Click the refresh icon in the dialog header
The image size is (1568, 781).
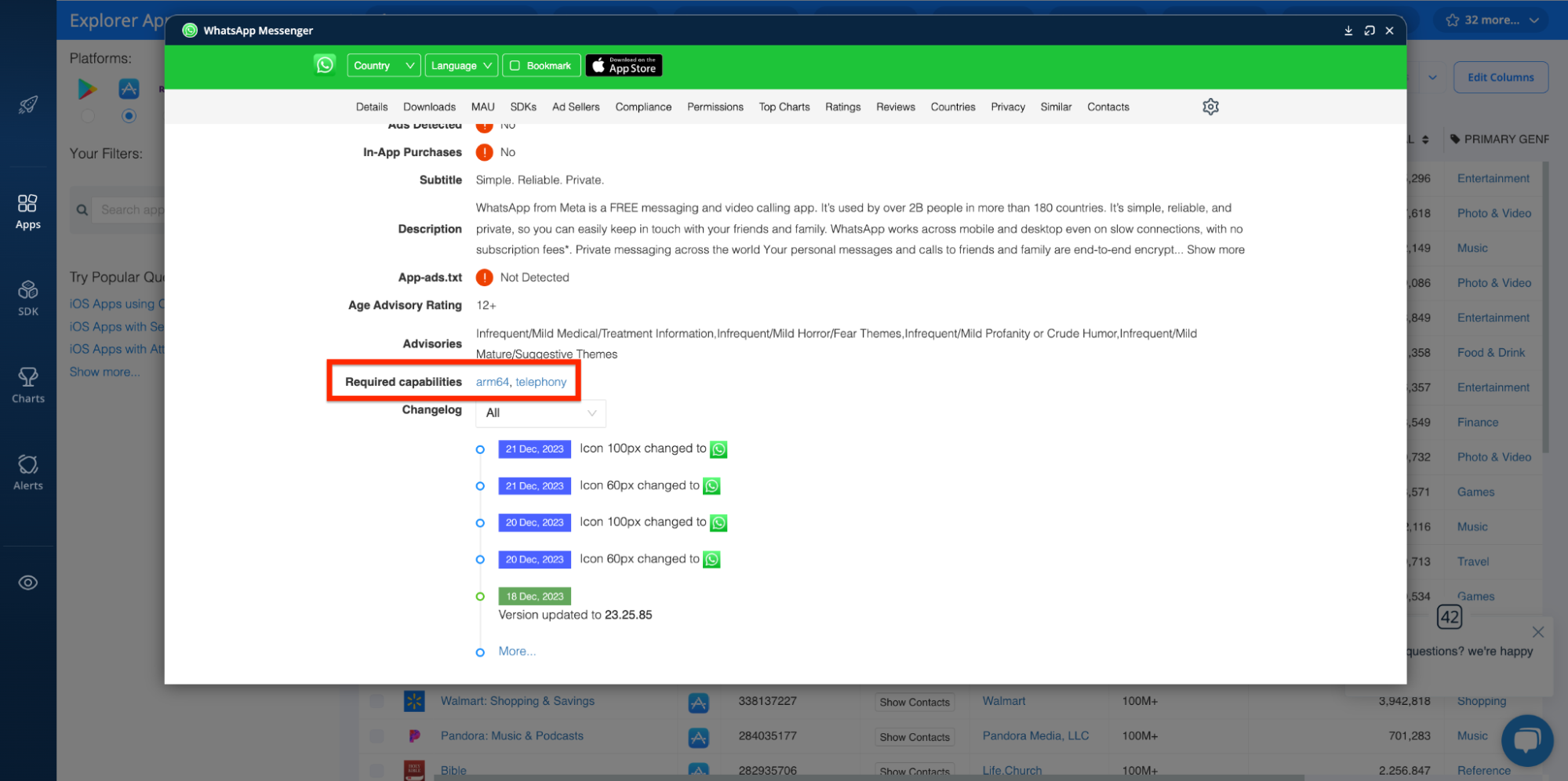[1370, 31]
